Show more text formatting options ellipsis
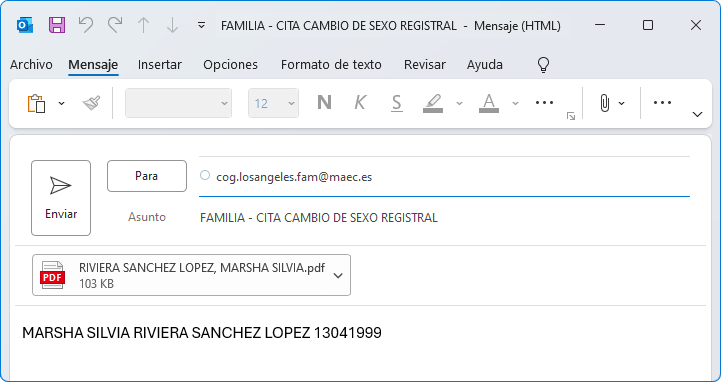Viewport: 721px width, 382px height. 544,103
